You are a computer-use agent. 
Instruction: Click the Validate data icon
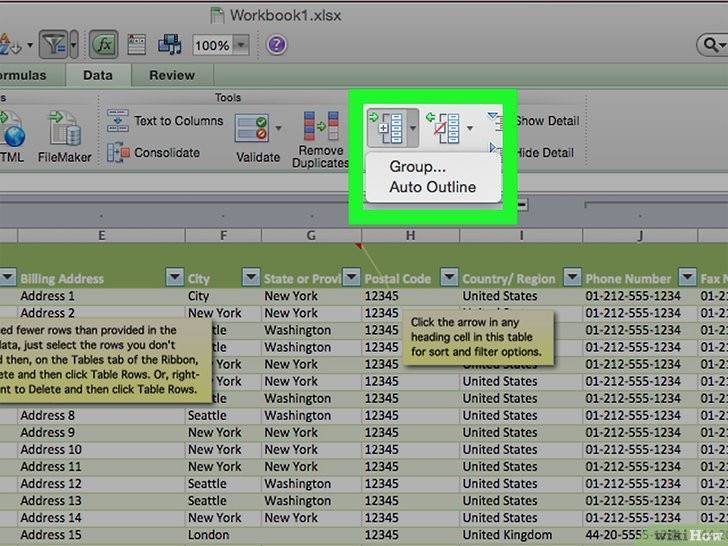pyautogui.click(x=251, y=128)
